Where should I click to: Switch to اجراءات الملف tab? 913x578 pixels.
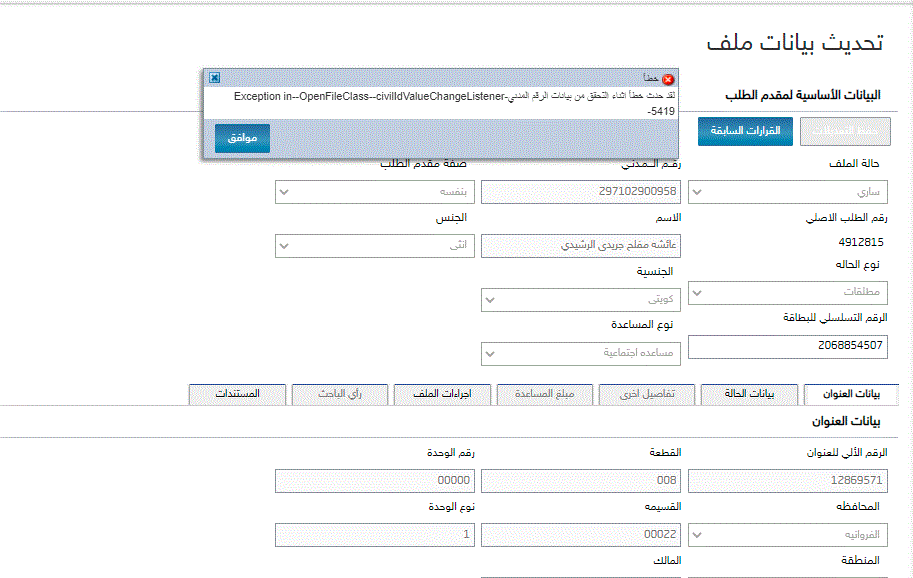(x=442, y=394)
